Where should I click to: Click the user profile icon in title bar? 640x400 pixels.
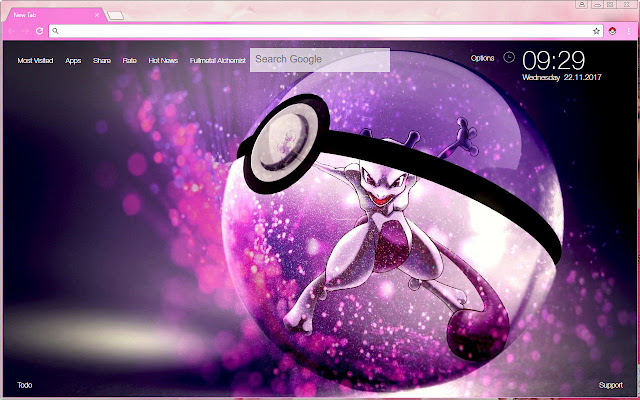pos(582,4)
